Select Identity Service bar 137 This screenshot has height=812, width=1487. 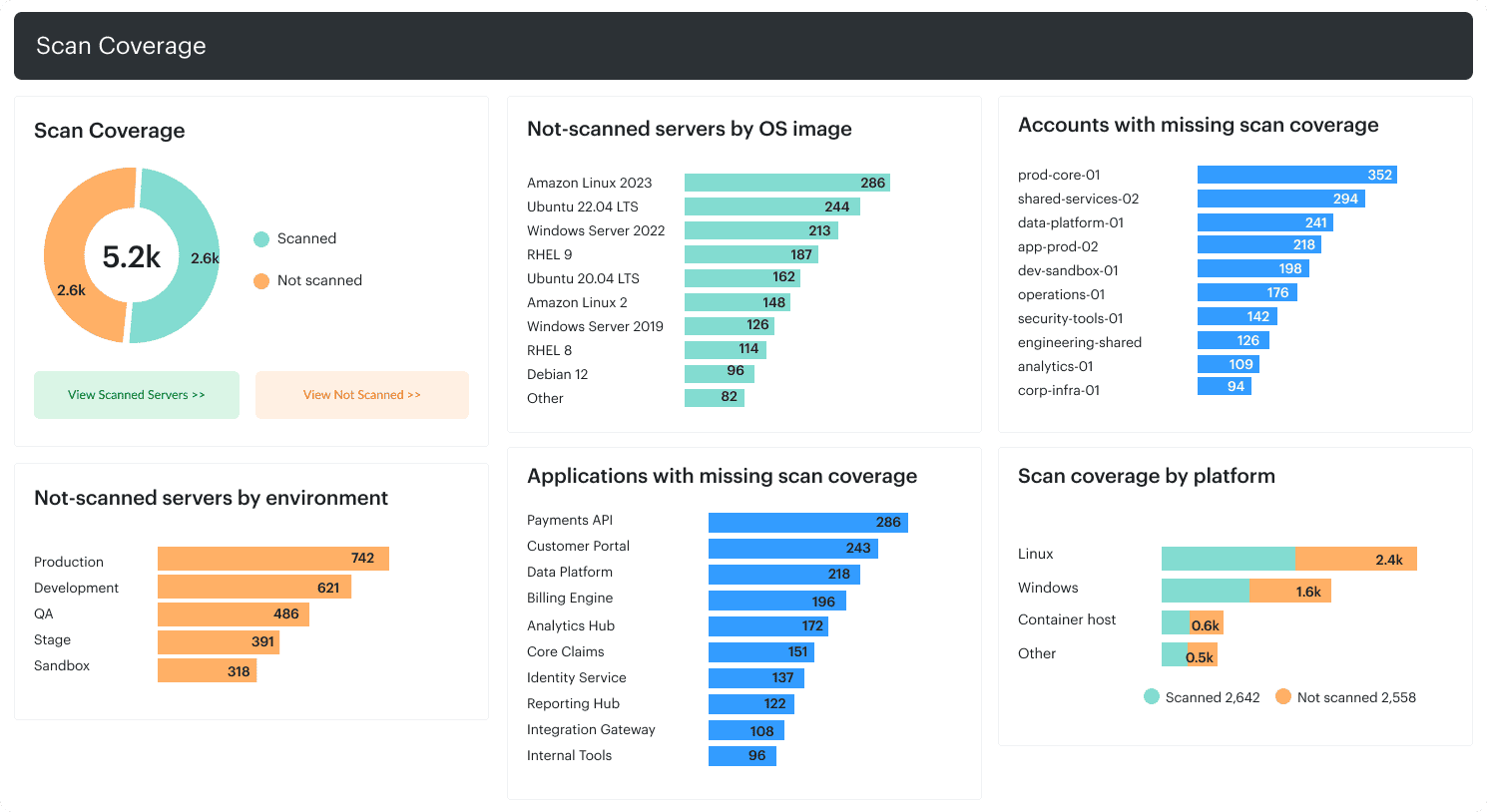point(756,678)
